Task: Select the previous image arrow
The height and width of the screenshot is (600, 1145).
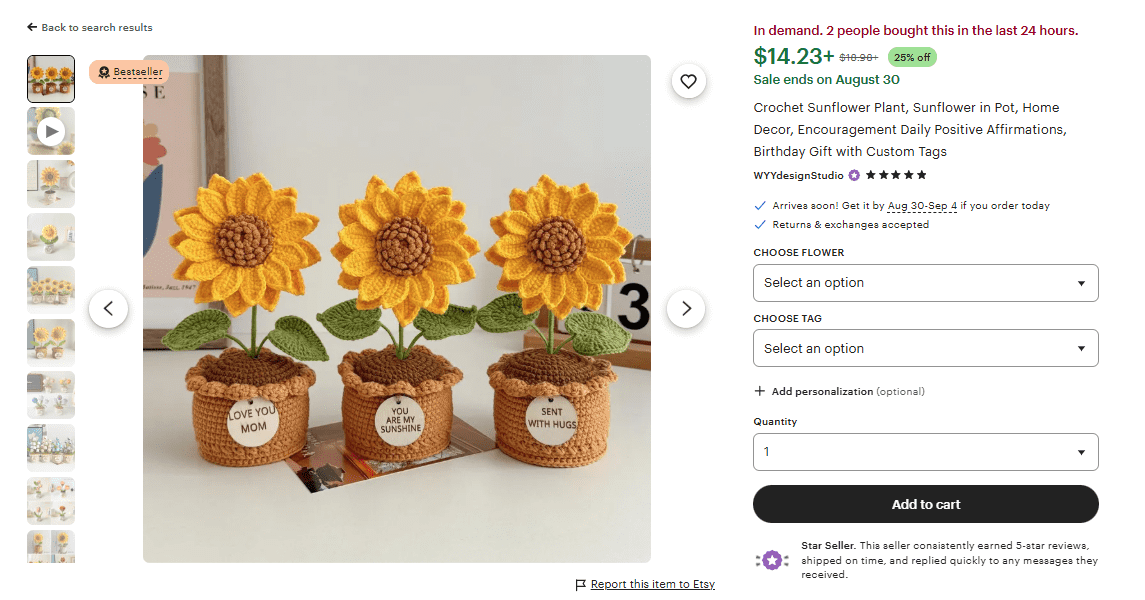Action: coord(108,309)
